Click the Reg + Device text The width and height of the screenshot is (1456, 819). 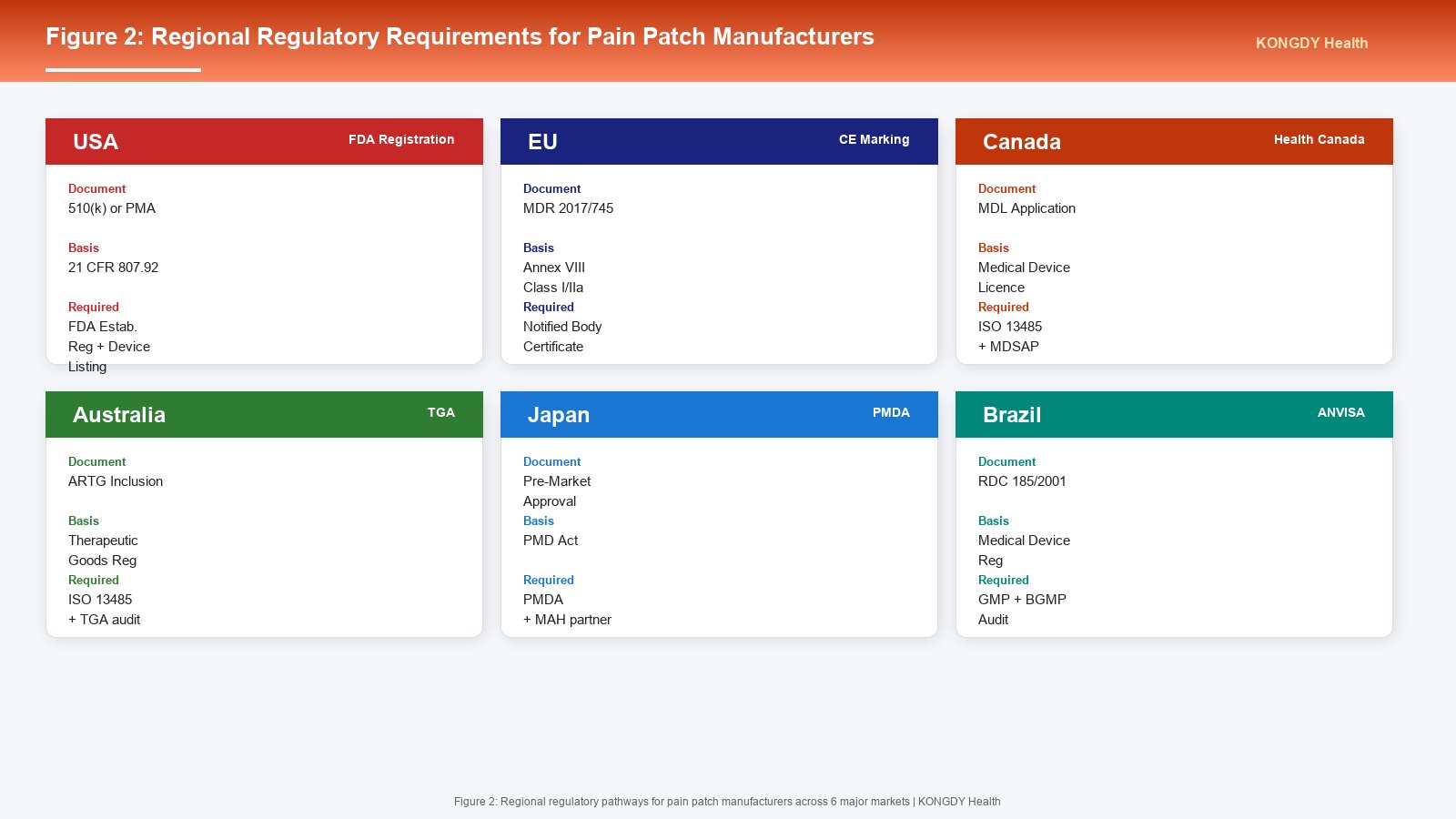tap(109, 347)
